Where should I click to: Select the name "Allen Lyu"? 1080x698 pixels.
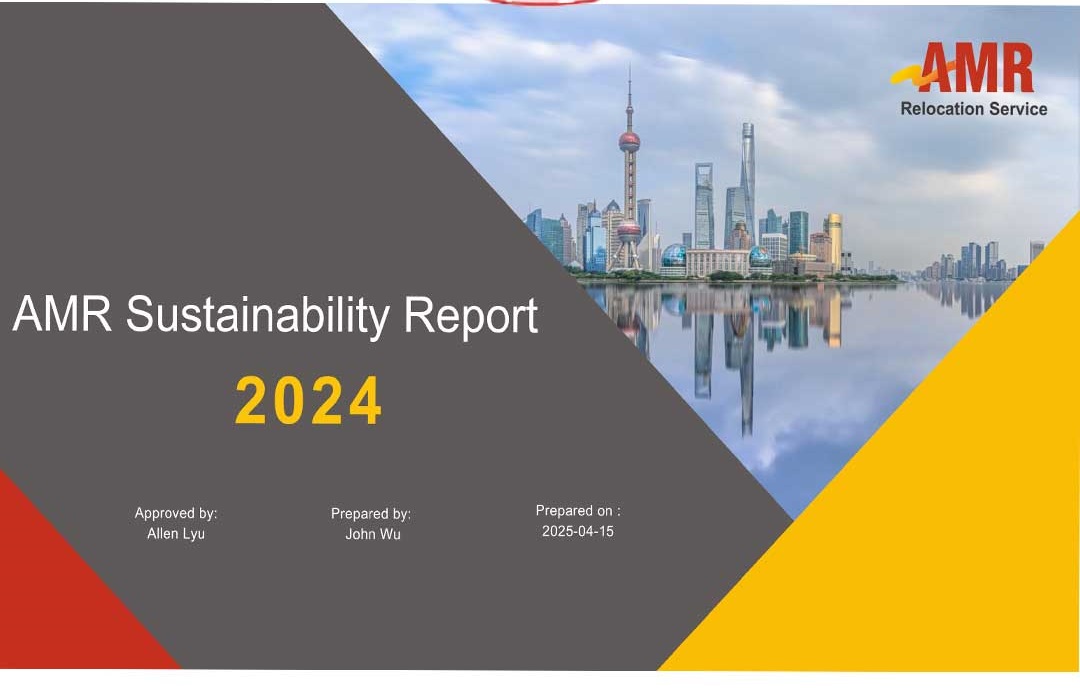[x=176, y=534]
